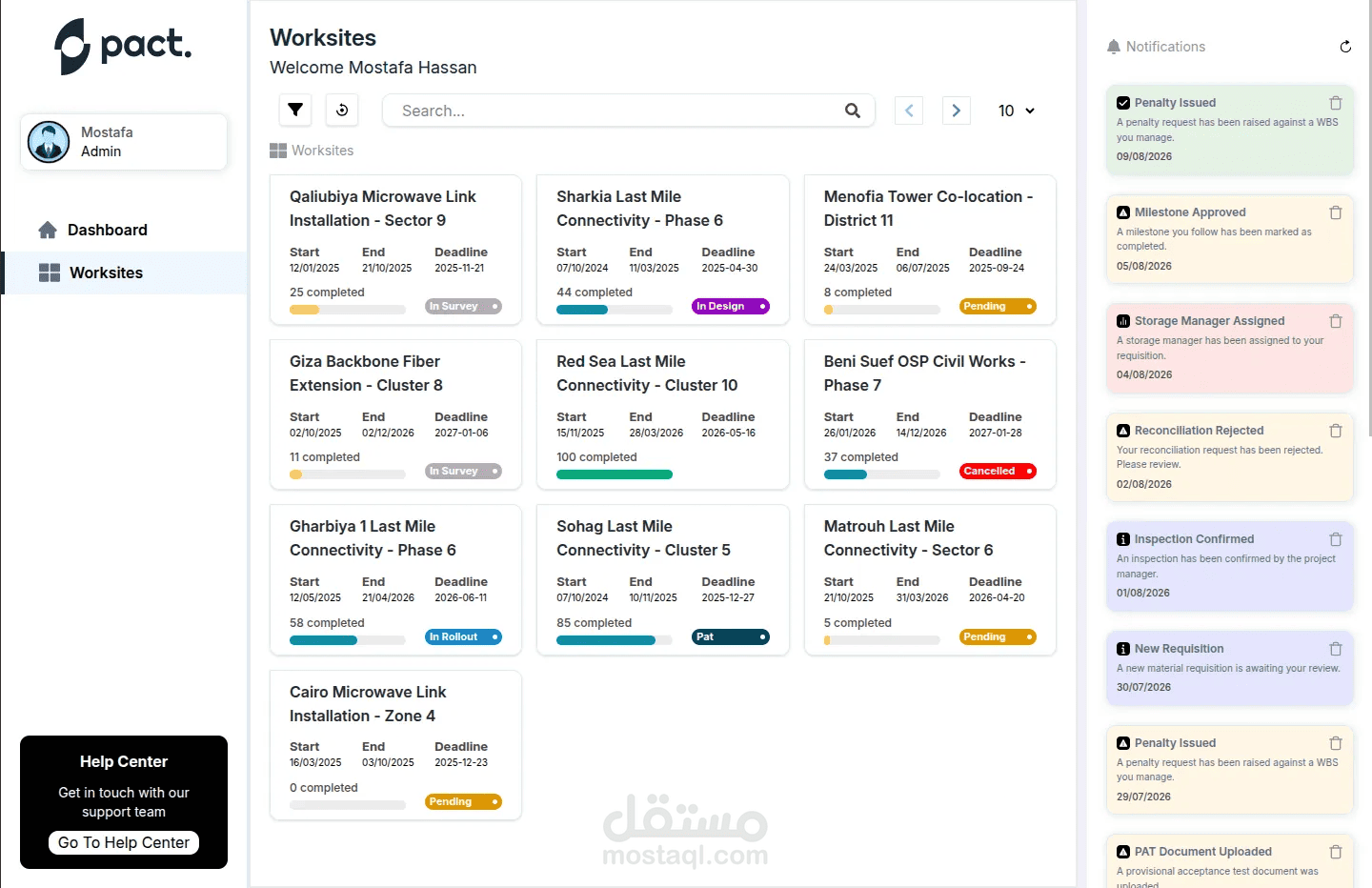
Task: Click In Rollout badge on Gharbiya card
Action: coord(463,636)
